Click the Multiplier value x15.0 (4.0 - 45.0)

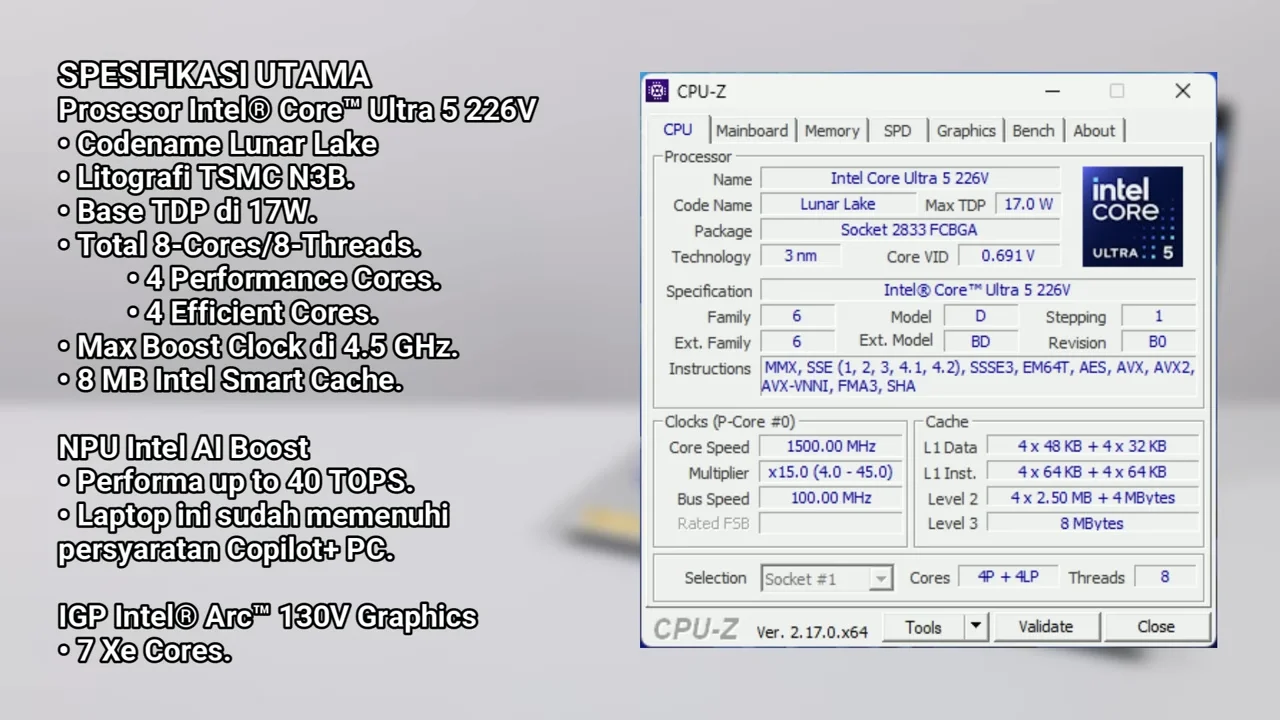pos(831,472)
